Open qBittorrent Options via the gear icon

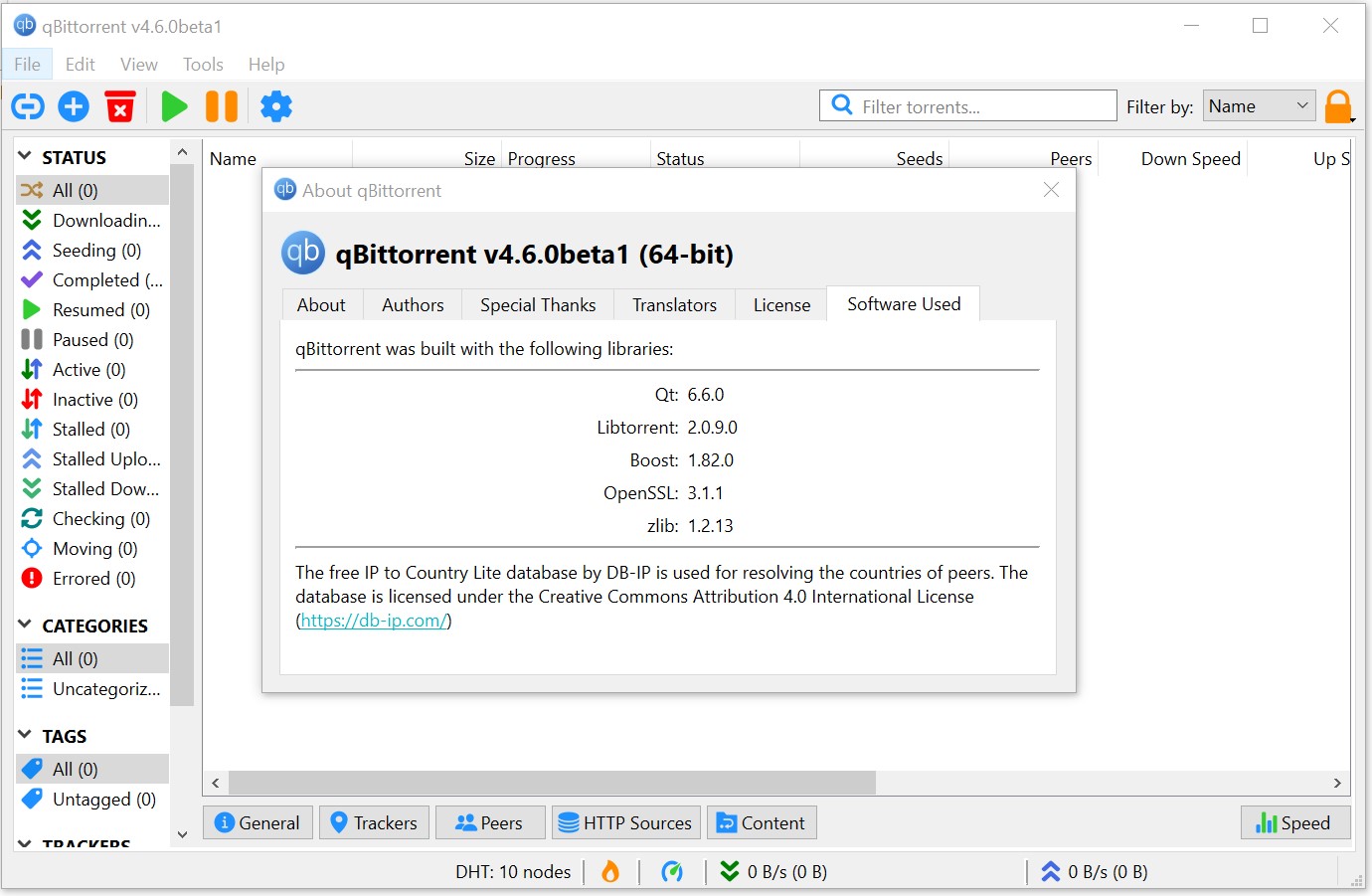click(275, 106)
